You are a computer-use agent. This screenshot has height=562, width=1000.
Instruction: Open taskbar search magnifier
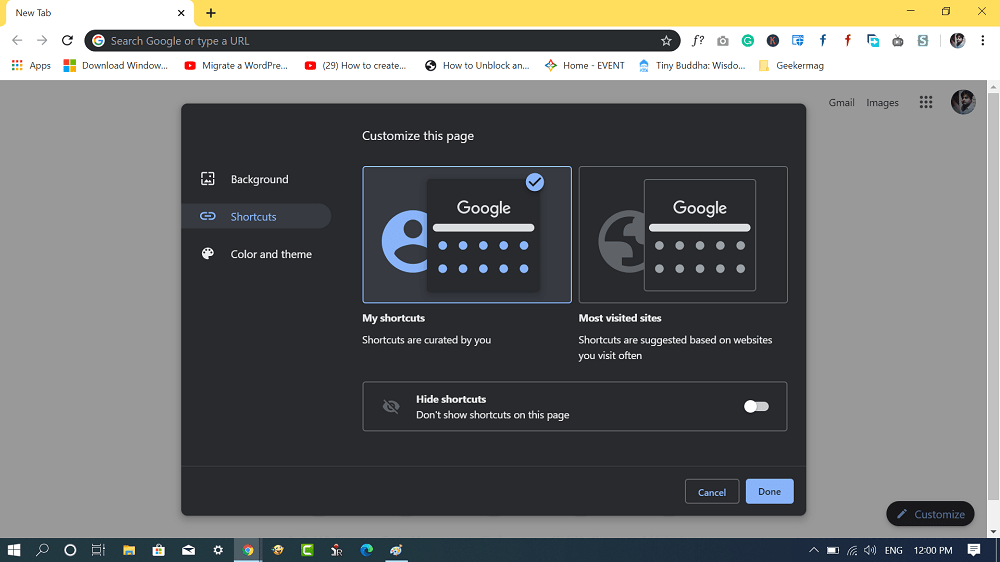[x=42, y=550]
